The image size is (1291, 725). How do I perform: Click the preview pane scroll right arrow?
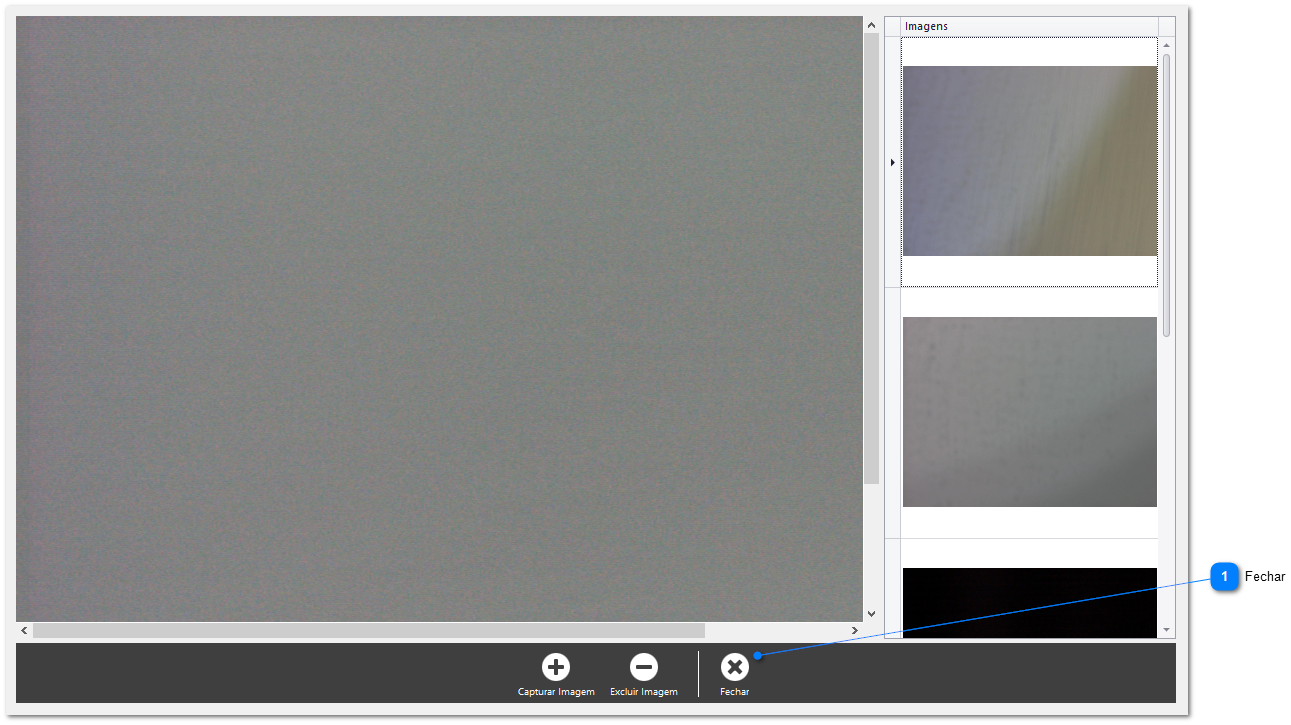pyautogui.click(x=855, y=631)
